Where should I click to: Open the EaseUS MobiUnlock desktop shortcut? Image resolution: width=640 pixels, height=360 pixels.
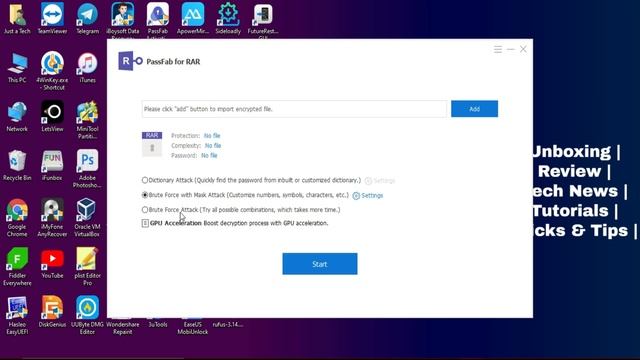(x=193, y=326)
